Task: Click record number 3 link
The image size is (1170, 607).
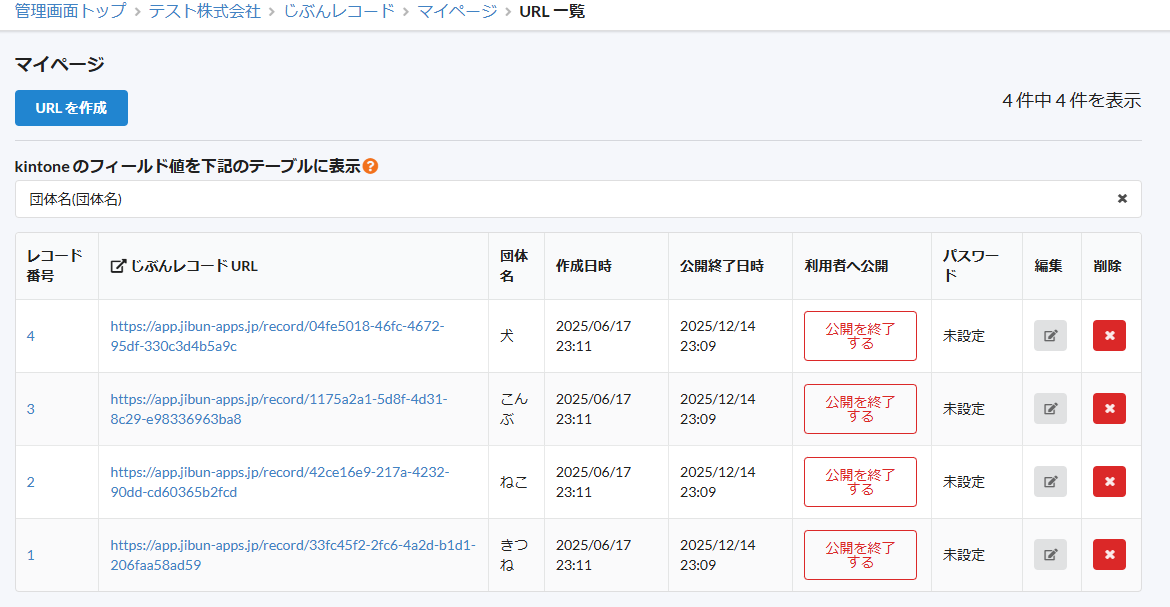Action: 31,409
